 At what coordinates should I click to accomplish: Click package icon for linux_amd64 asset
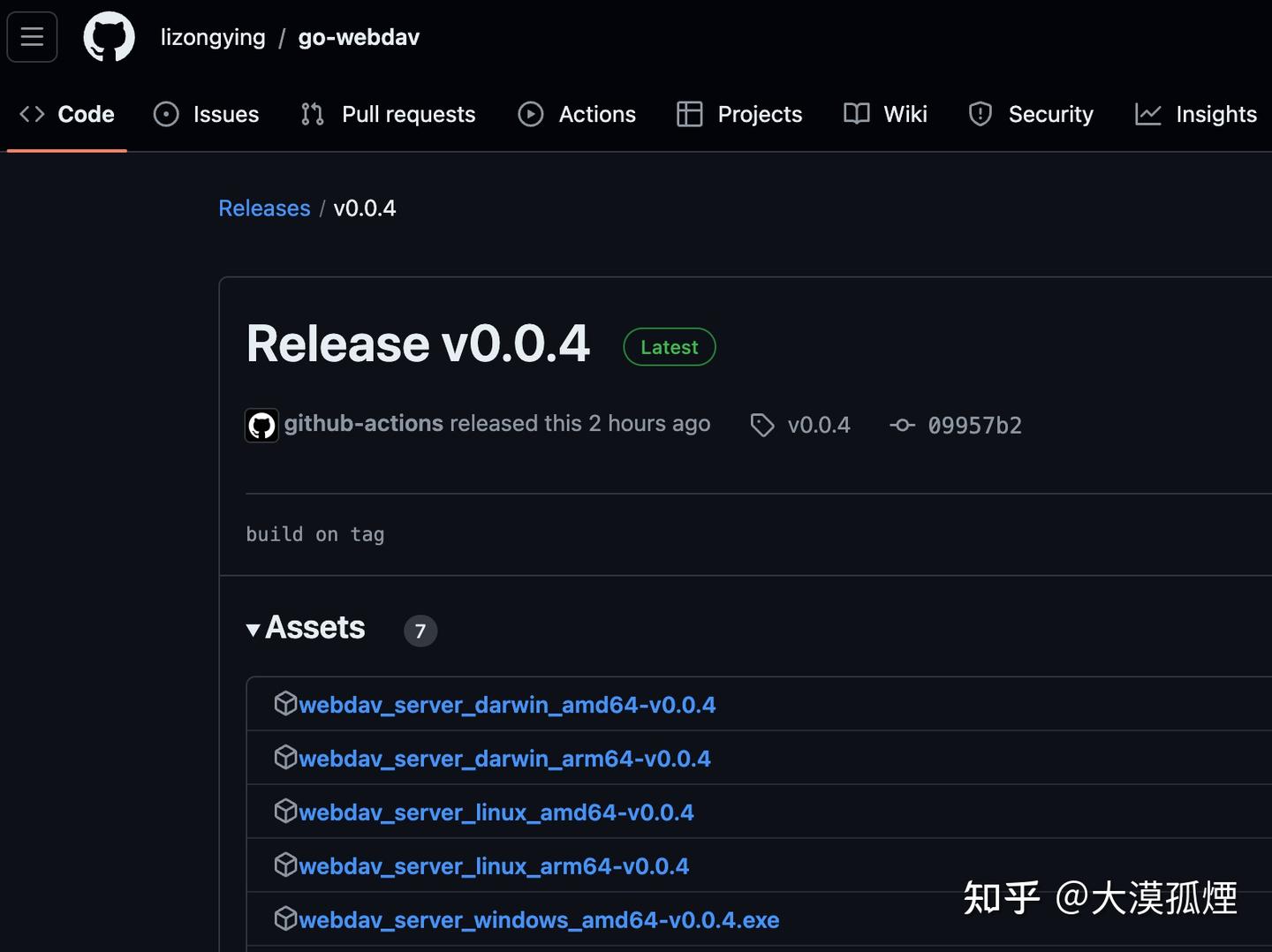(x=285, y=811)
